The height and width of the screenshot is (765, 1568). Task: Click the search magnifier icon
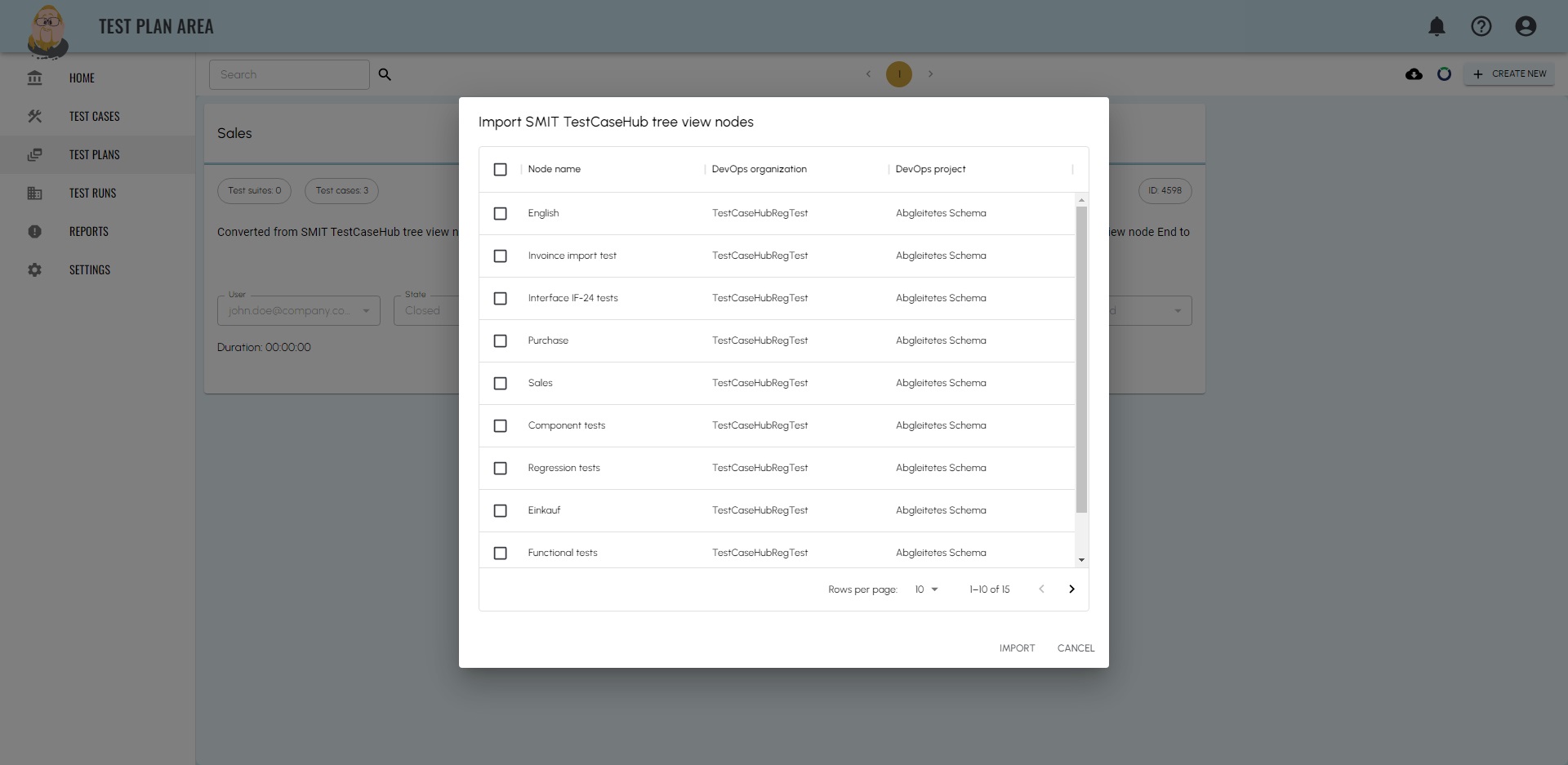pos(385,74)
